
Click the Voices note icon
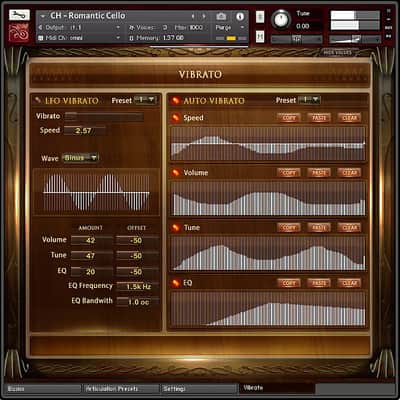(132, 27)
